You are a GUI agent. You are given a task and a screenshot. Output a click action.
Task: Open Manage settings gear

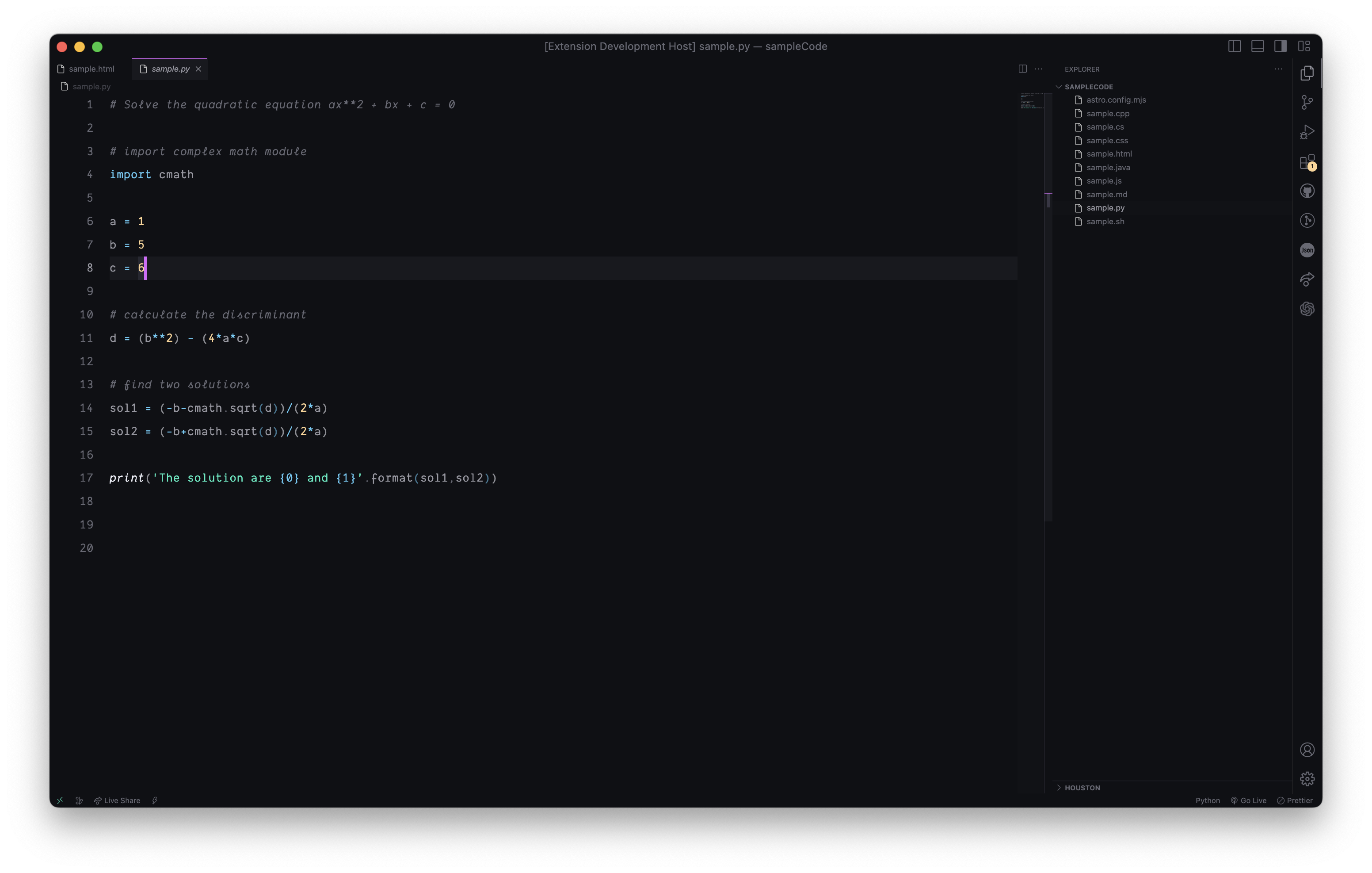[1307, 779]
